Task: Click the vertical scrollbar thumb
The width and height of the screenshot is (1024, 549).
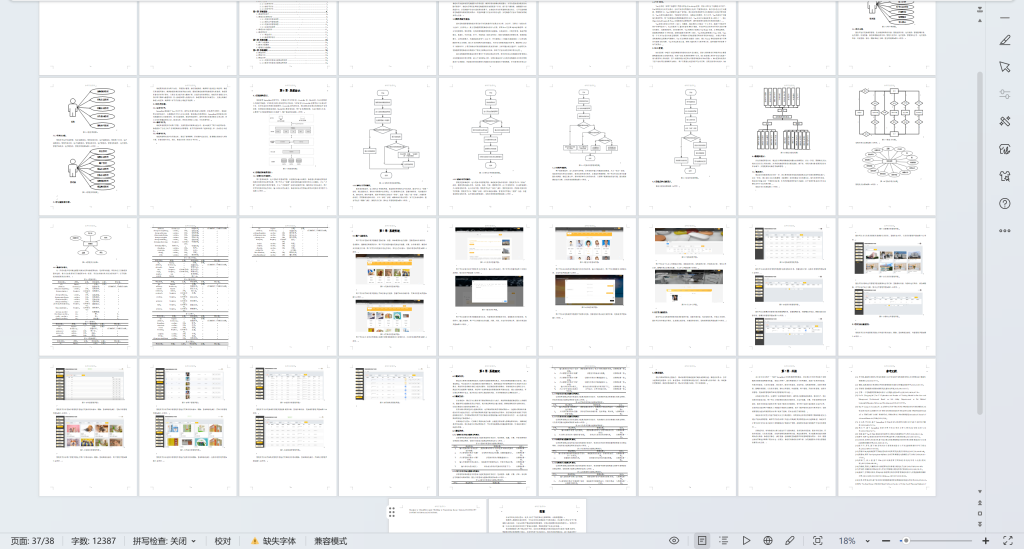Action: pyautogui.click(x=980, y=242)
